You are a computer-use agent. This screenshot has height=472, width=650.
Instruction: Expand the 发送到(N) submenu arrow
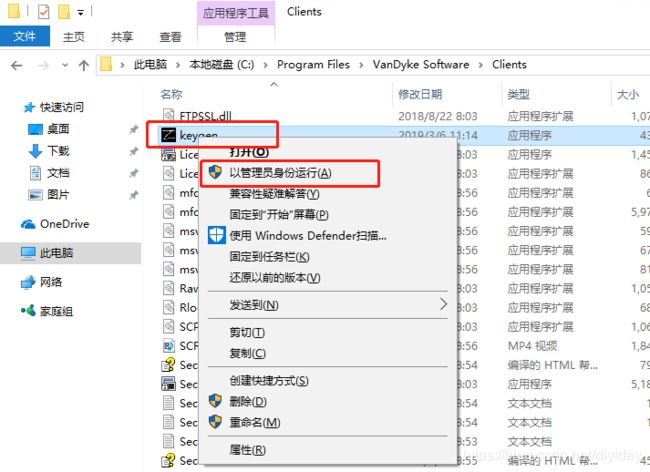click(x=443, y=305)
